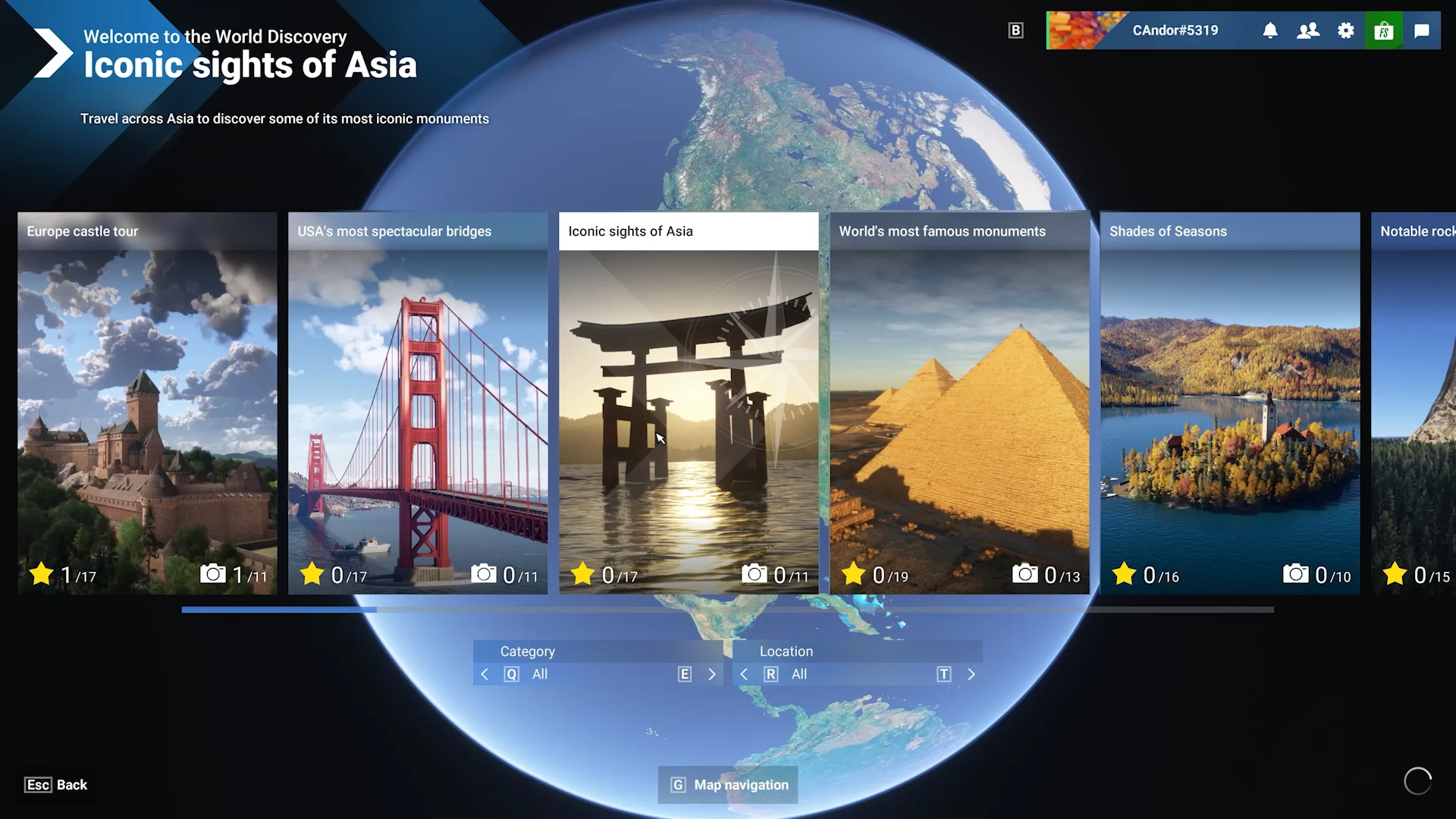Image resolution: width=1456 pixels, height=819 pixels.
Task: Click the horizontal carousel scroll bar
Action: [727, 610]
